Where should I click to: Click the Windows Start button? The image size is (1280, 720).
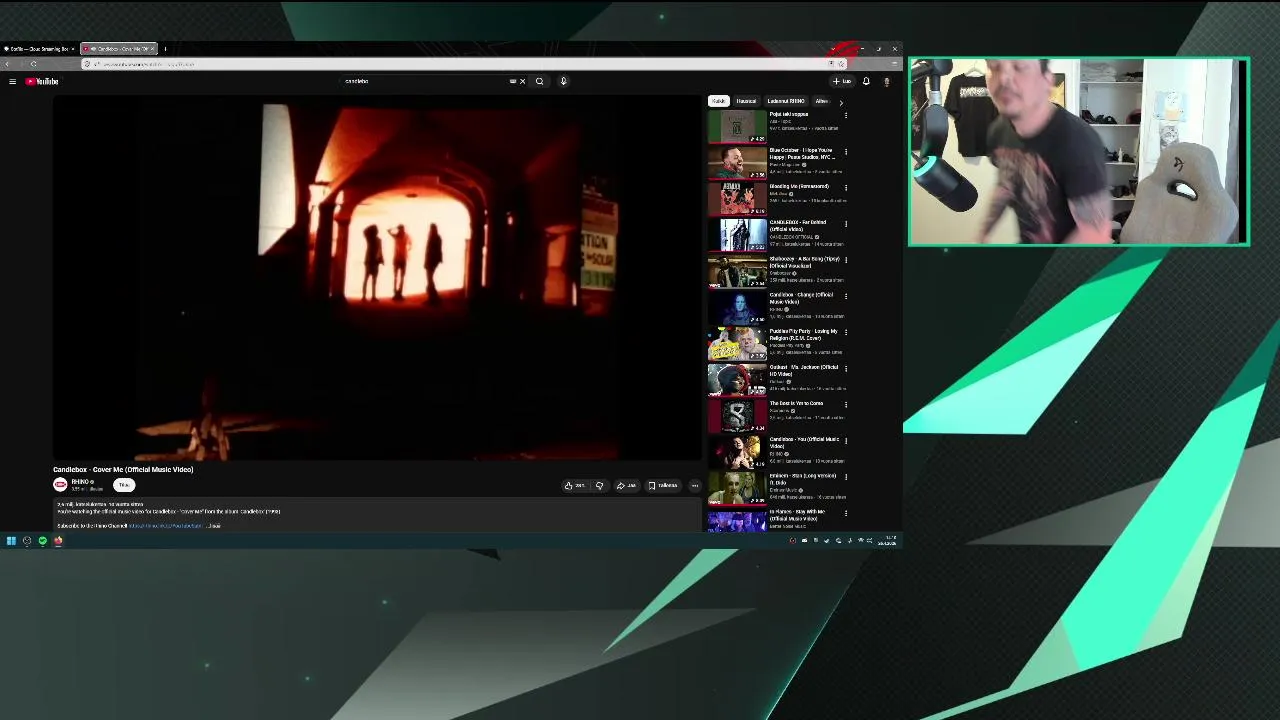click(11, 540)
